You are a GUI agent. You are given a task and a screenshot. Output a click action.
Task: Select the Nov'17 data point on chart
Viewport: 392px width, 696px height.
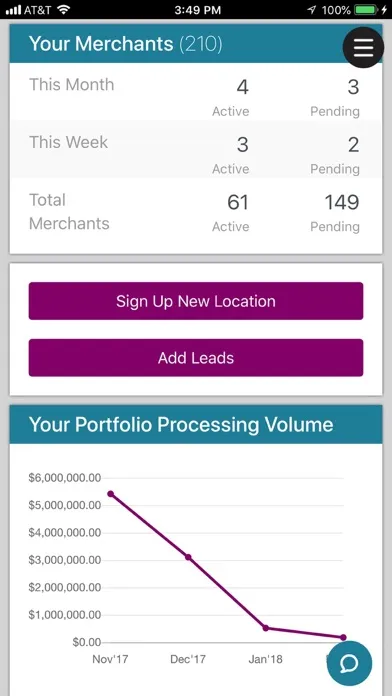pyautogui.click(x=111, y=494)
